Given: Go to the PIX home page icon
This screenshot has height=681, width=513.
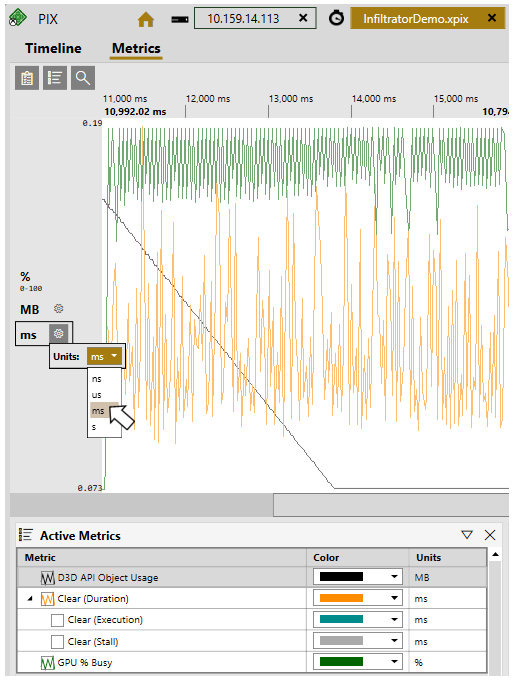Looking at the screenshot, I should click(146, 20).
